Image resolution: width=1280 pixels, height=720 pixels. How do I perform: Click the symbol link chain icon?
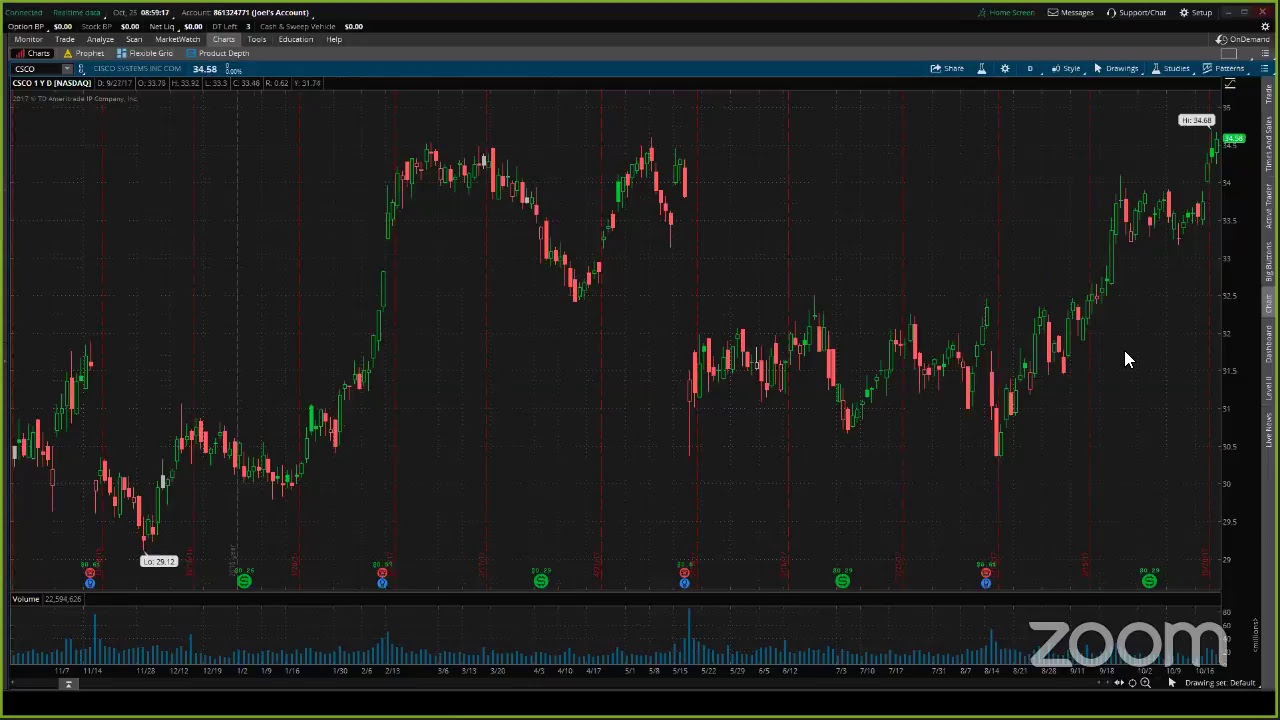81,69
